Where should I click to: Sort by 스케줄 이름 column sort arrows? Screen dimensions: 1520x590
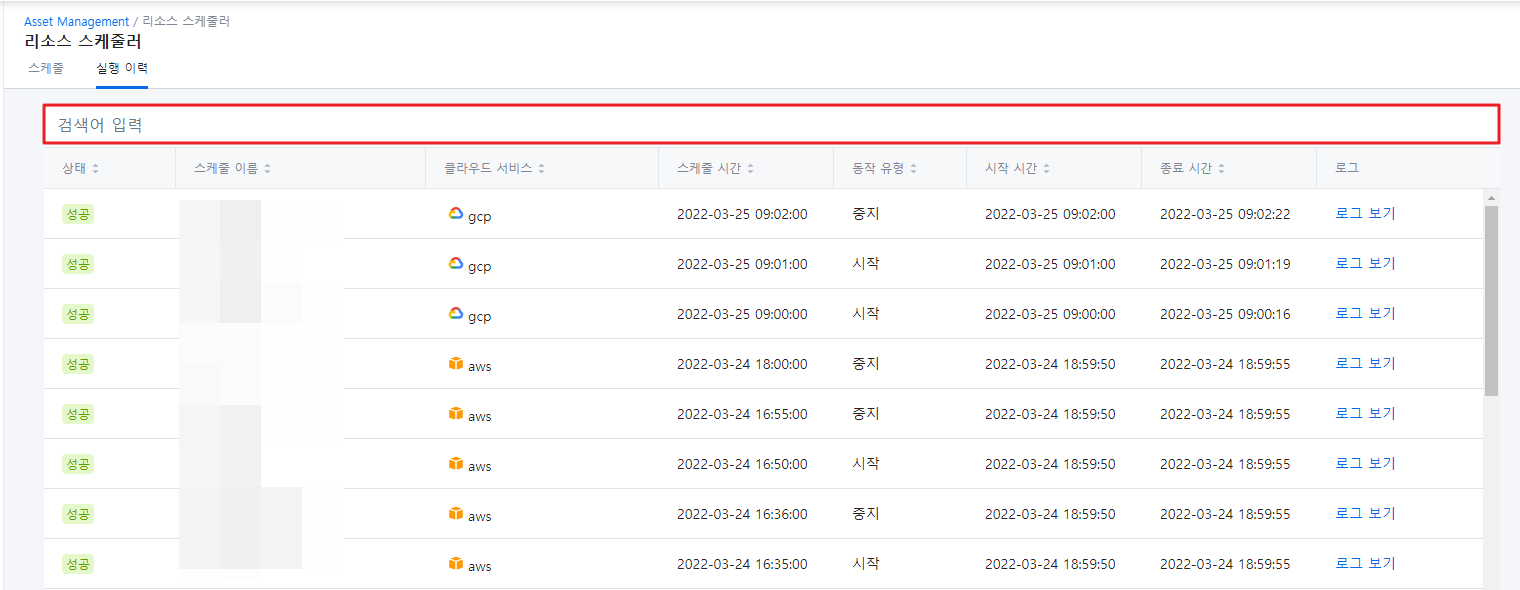268,169
